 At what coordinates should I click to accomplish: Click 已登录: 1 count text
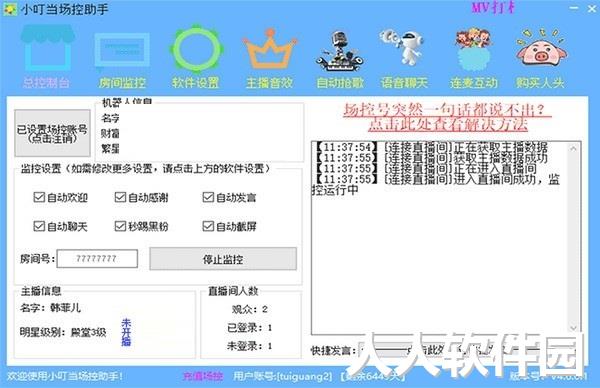[249, 328]
